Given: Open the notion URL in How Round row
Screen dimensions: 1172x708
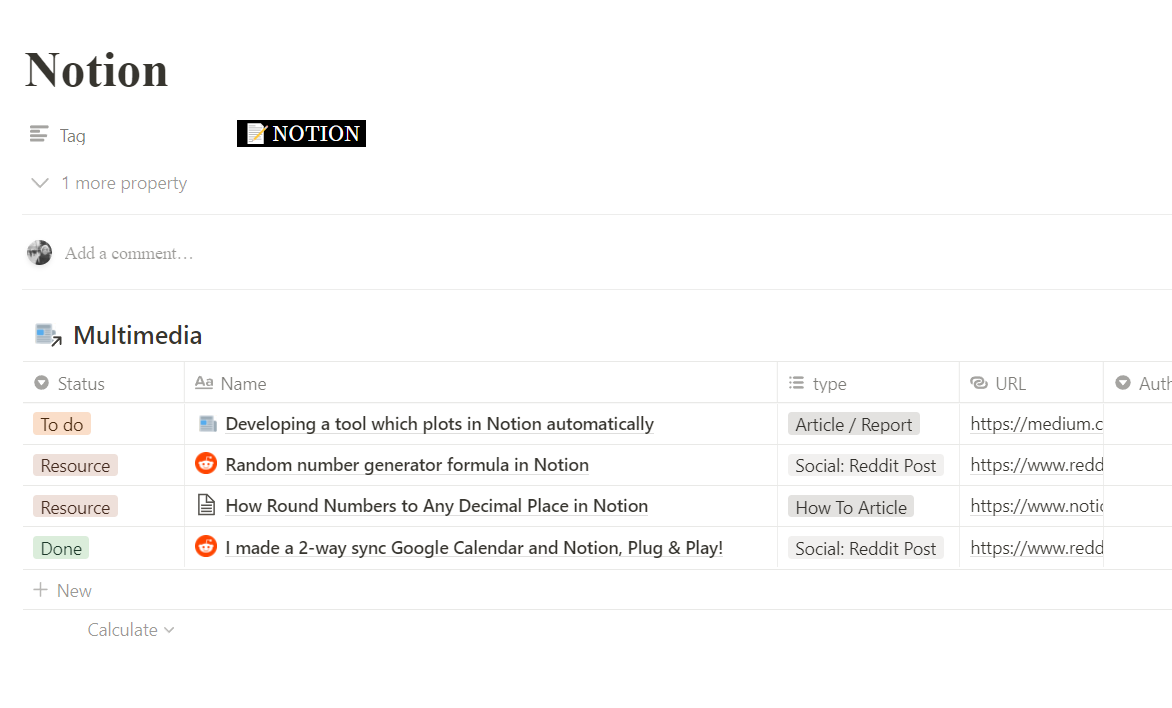Looking at the screenshot, I should point(1037,506).
